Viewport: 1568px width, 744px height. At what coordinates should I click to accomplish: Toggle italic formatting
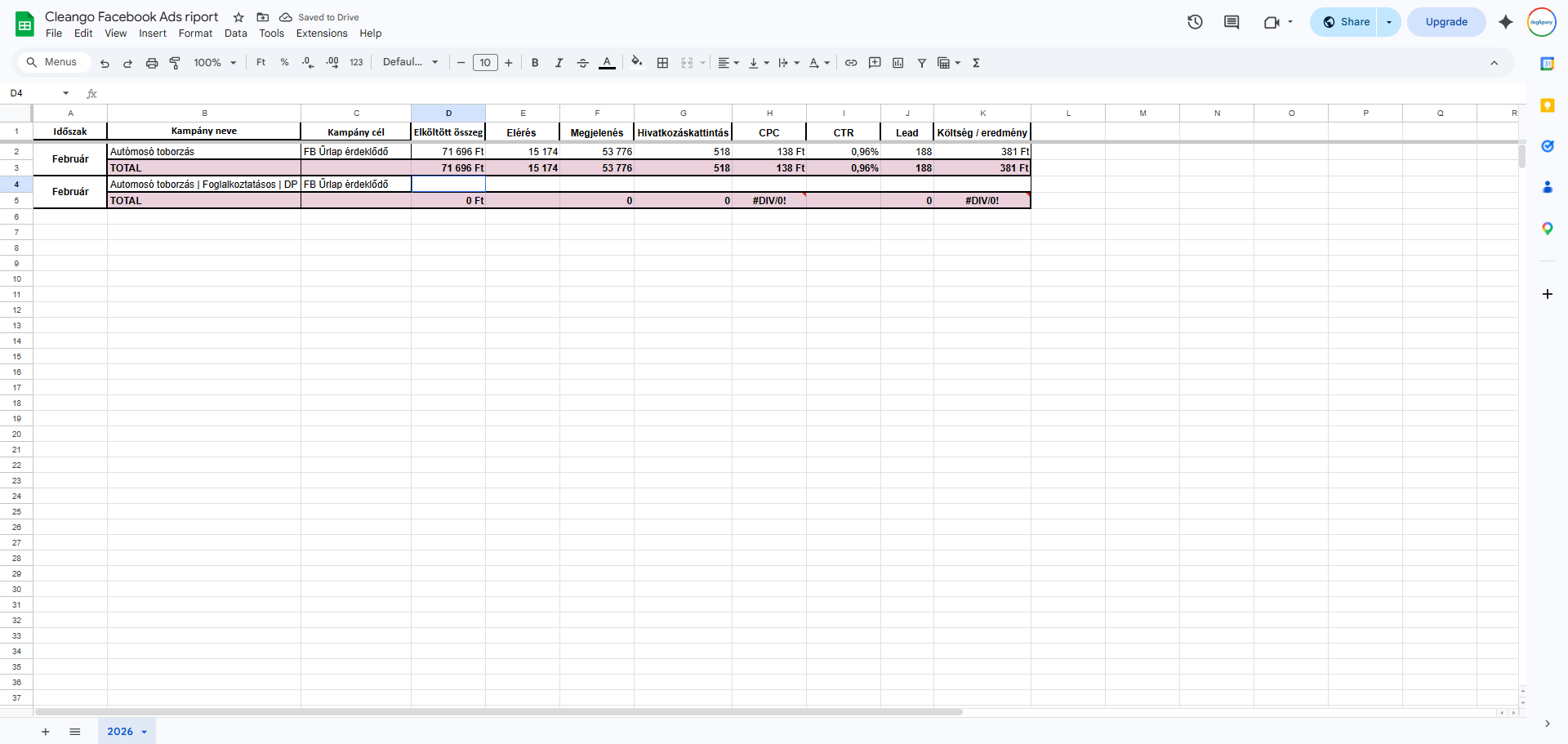point(559,63)
